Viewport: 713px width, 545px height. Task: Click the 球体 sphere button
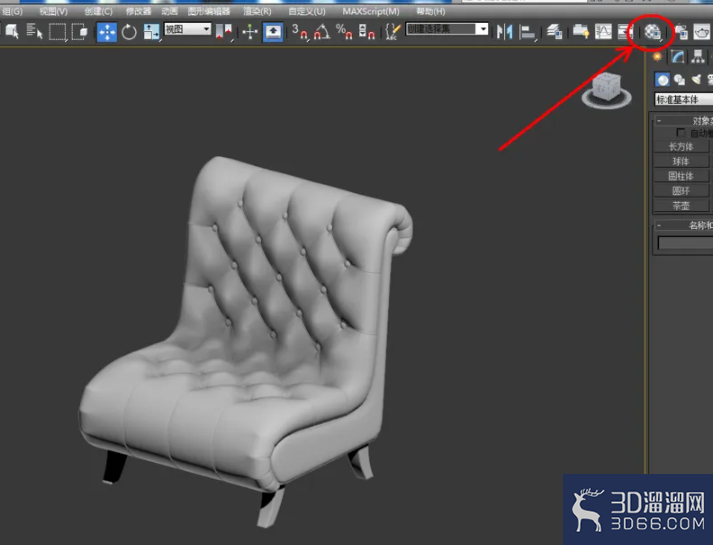(x=681, y=161)
